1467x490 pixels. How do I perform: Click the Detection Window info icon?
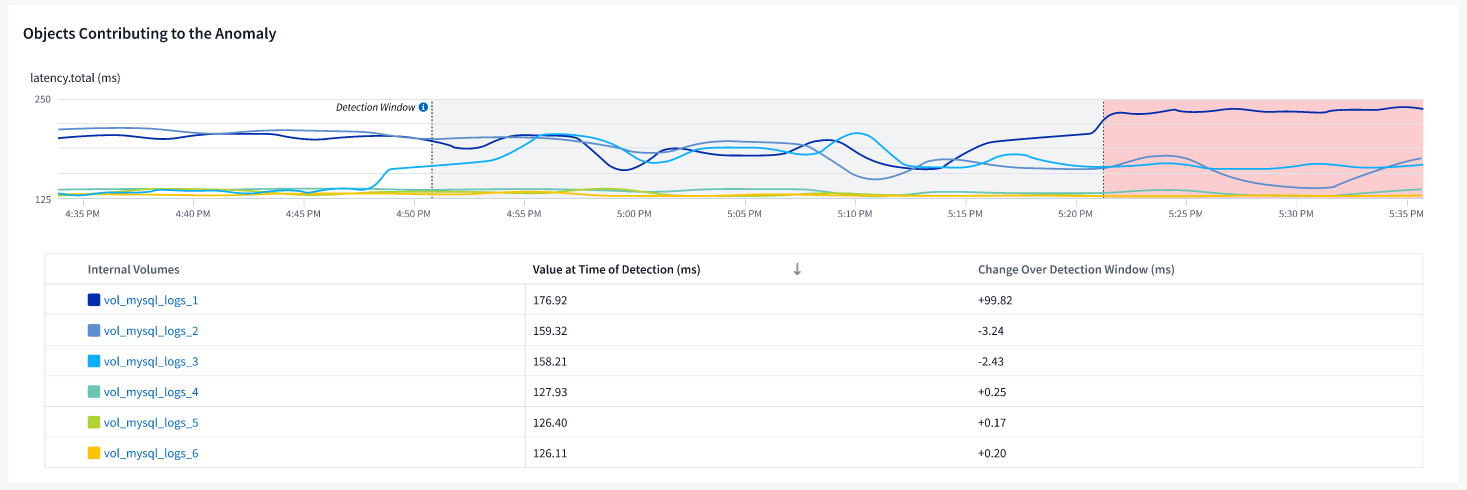423,107
